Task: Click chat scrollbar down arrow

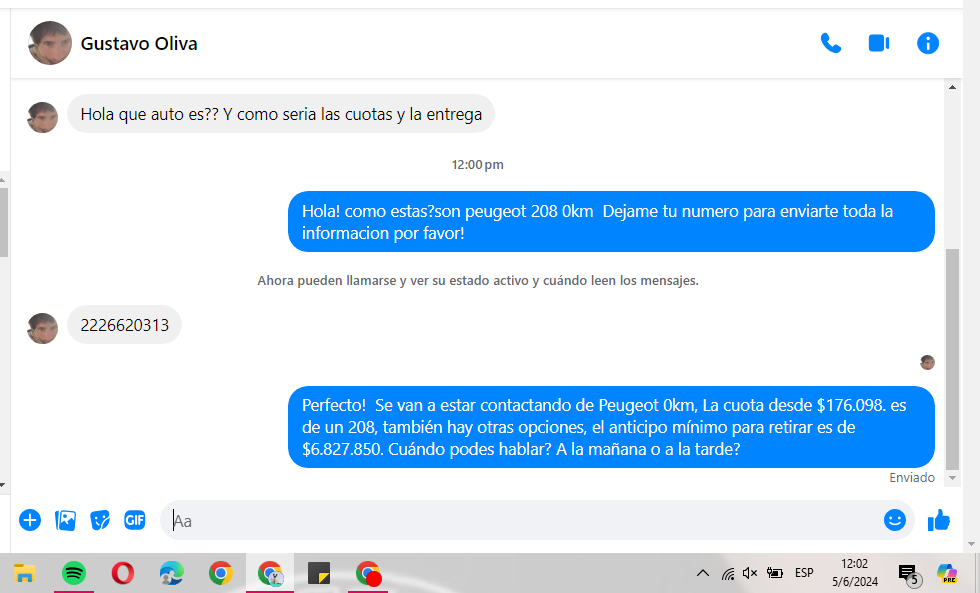Action: pyautogui.click(x=952, y=478)
